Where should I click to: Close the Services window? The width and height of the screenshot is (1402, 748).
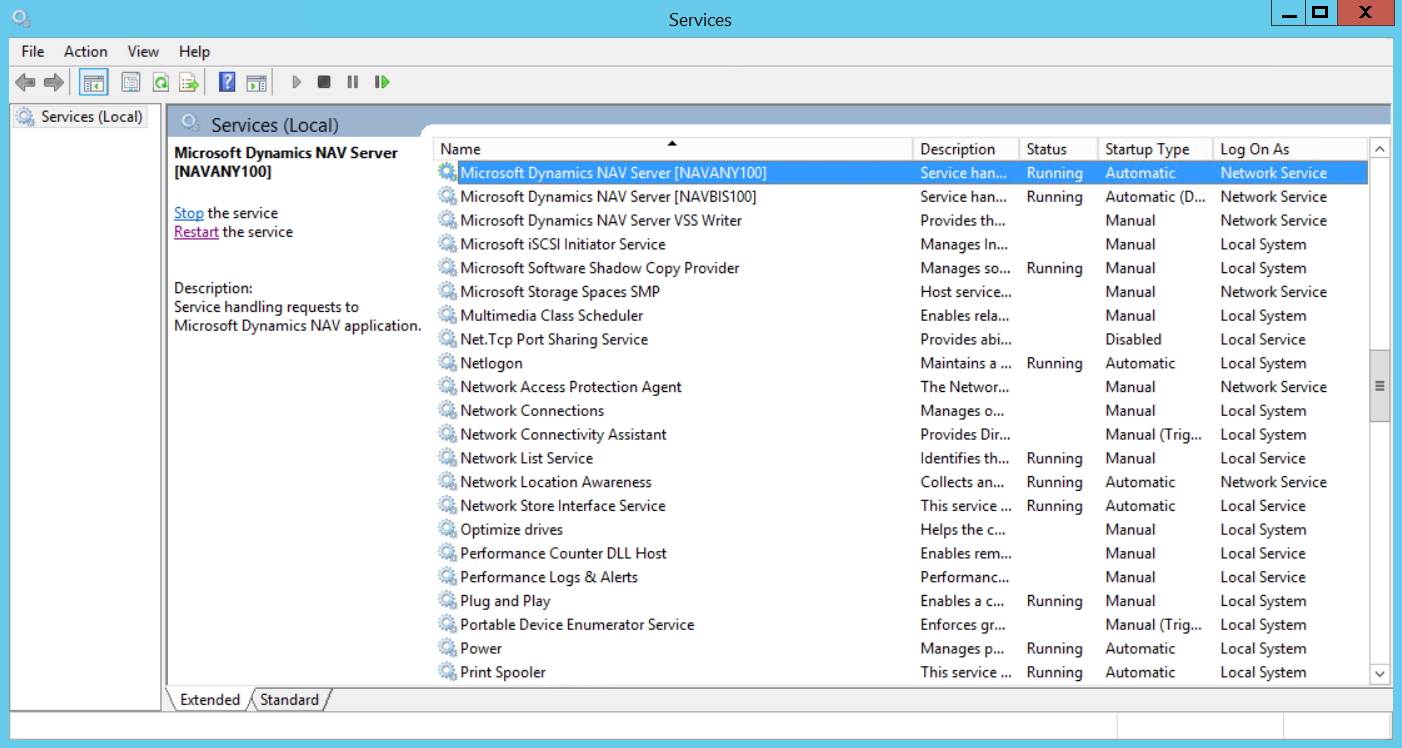[x=1364, y=13]
